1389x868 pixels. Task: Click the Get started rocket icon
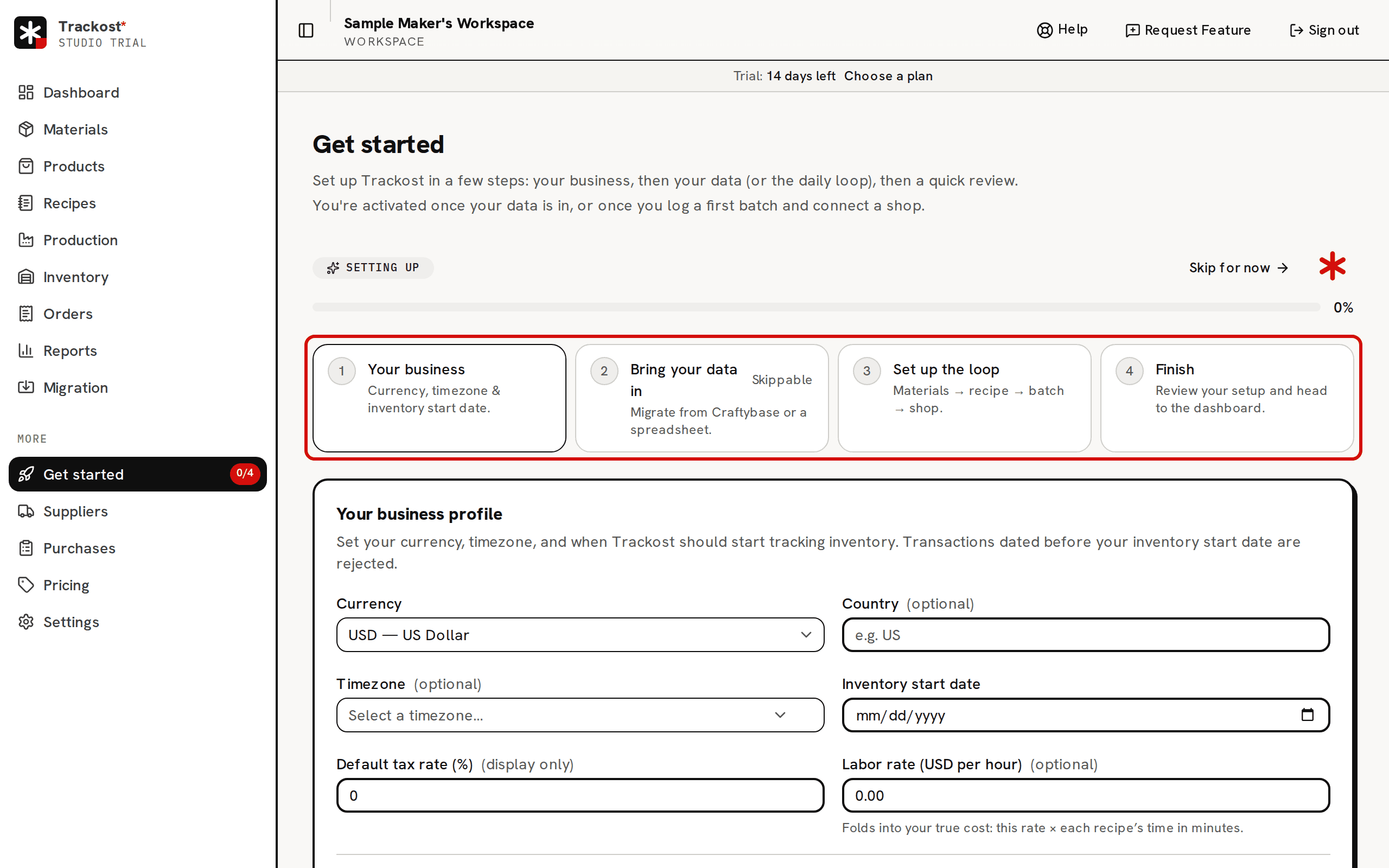click(x=26, y=474)
